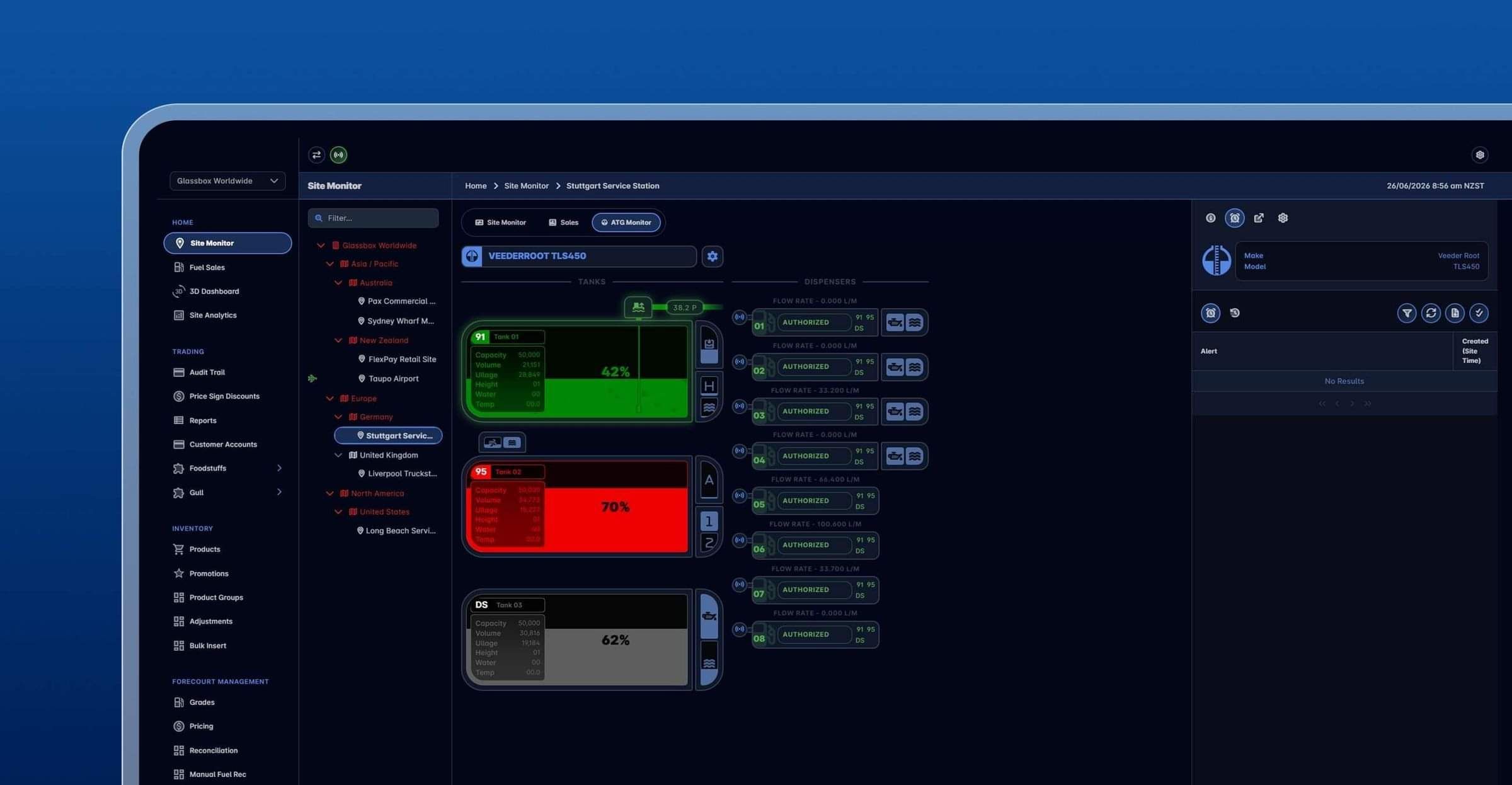Open the Glassbox Worldwide organization dropdown
The height and width of the screenshot is (785, 1512).
point(227,181)
